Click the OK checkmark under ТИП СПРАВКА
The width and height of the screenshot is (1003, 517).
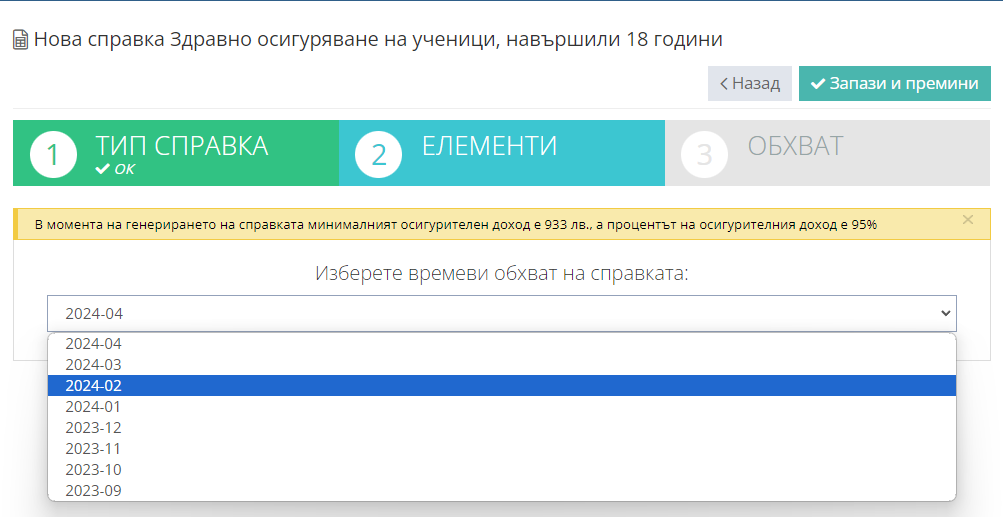[102, 169]
